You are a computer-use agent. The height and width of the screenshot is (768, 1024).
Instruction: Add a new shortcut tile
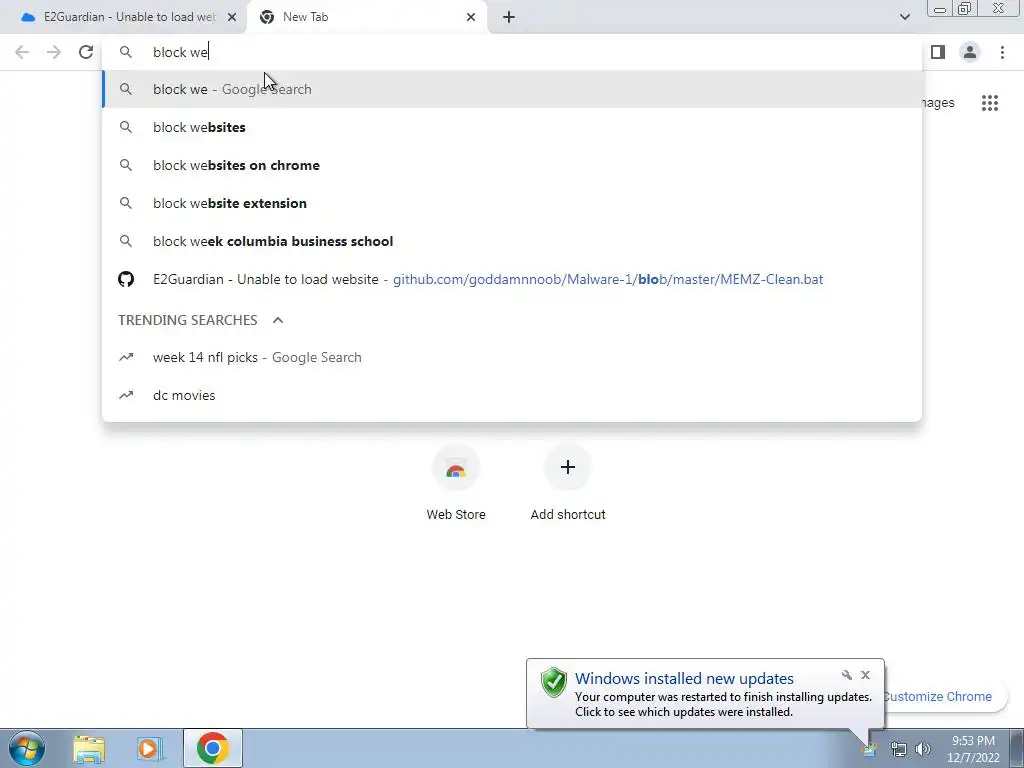[568, 482]
